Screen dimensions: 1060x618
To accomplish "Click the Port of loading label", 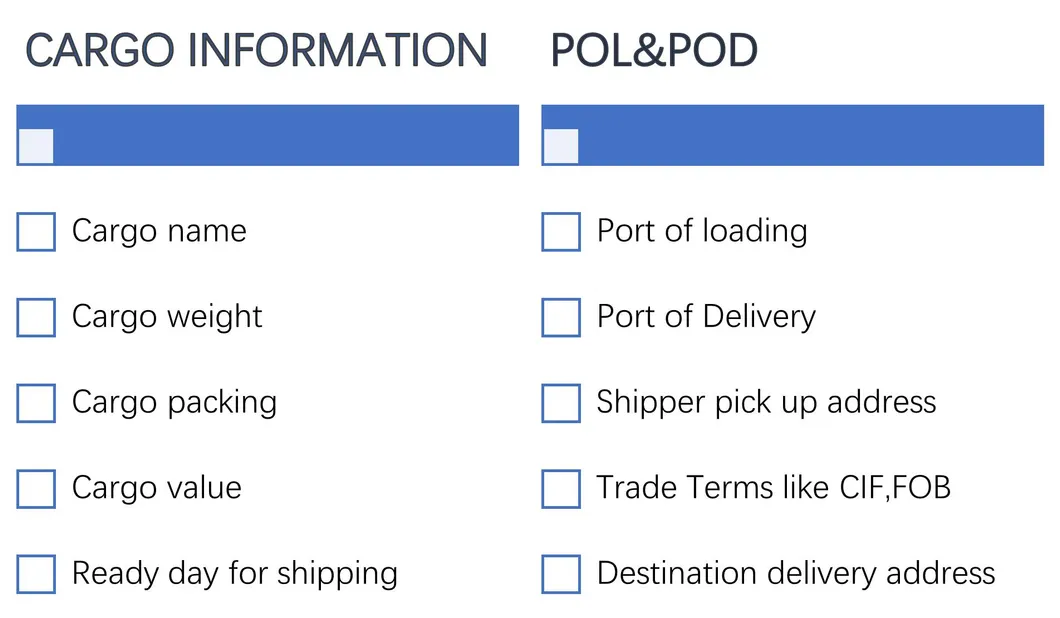I will pos(702,232).
